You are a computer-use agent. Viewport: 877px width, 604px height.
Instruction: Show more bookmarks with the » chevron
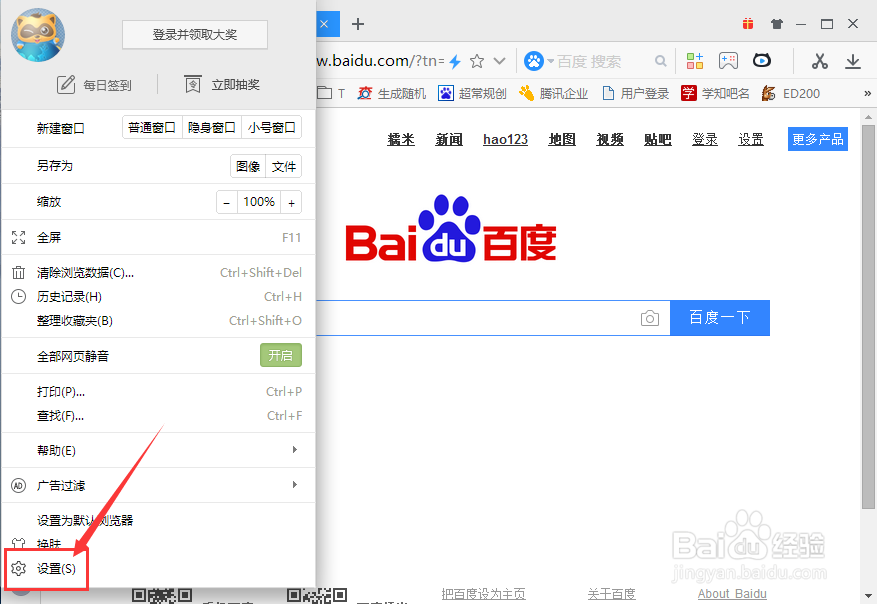pos(867,93)
